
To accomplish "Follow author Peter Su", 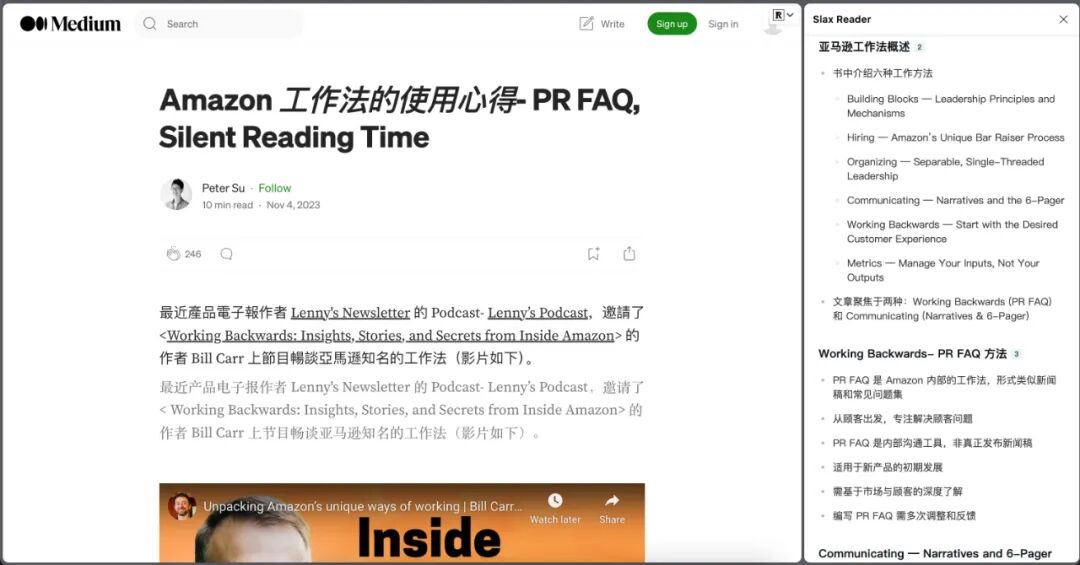I will pyautogui.click(x=275, y=187).
